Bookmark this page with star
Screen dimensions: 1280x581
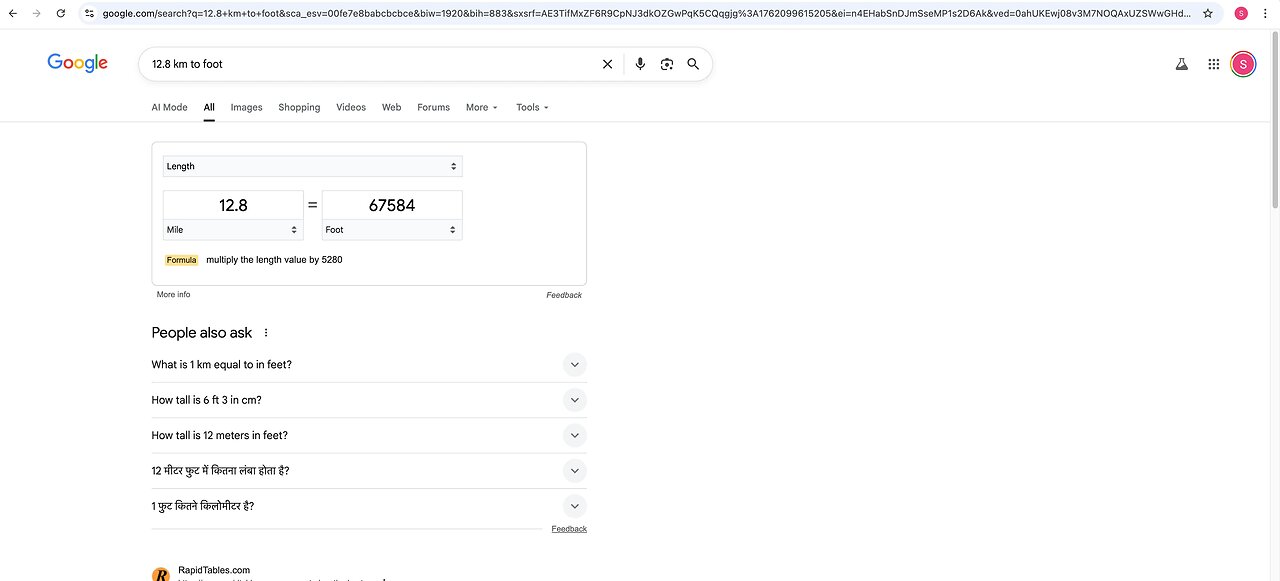point(1208,13)
